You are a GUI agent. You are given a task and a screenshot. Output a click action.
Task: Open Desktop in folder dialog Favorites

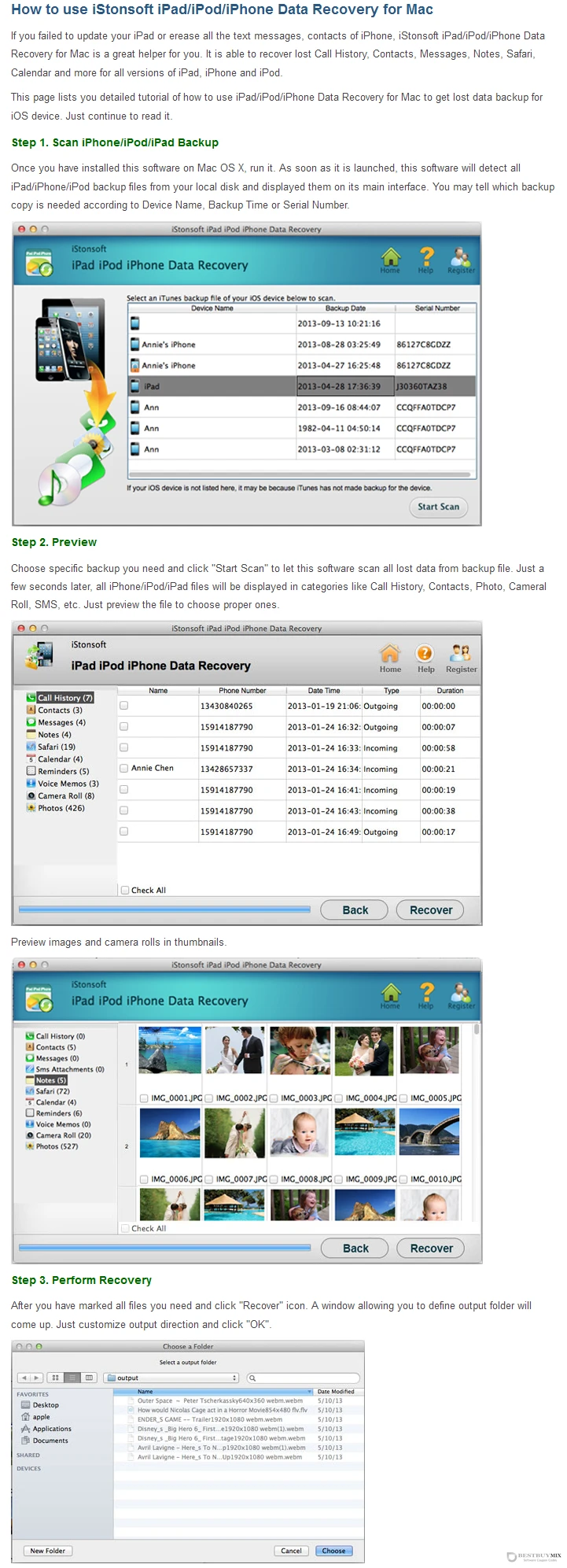[39, 1404]
